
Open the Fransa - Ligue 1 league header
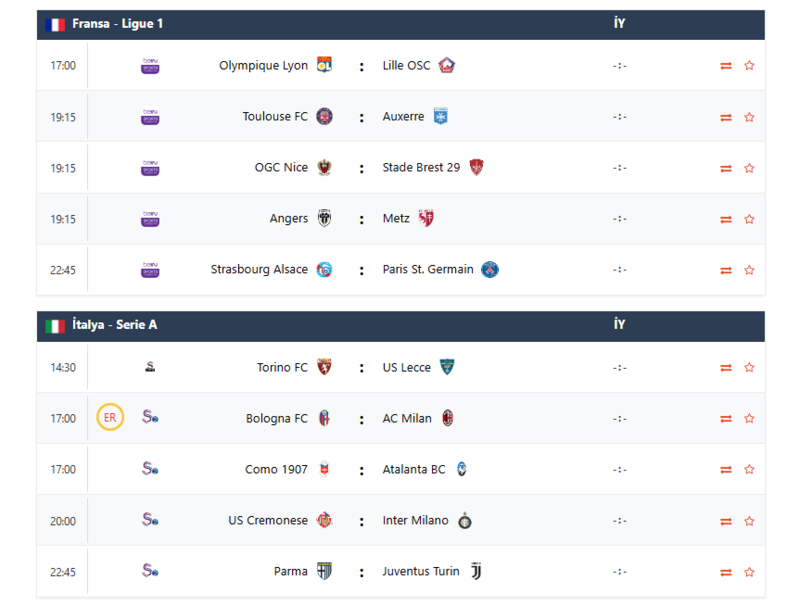click(118, 24)
